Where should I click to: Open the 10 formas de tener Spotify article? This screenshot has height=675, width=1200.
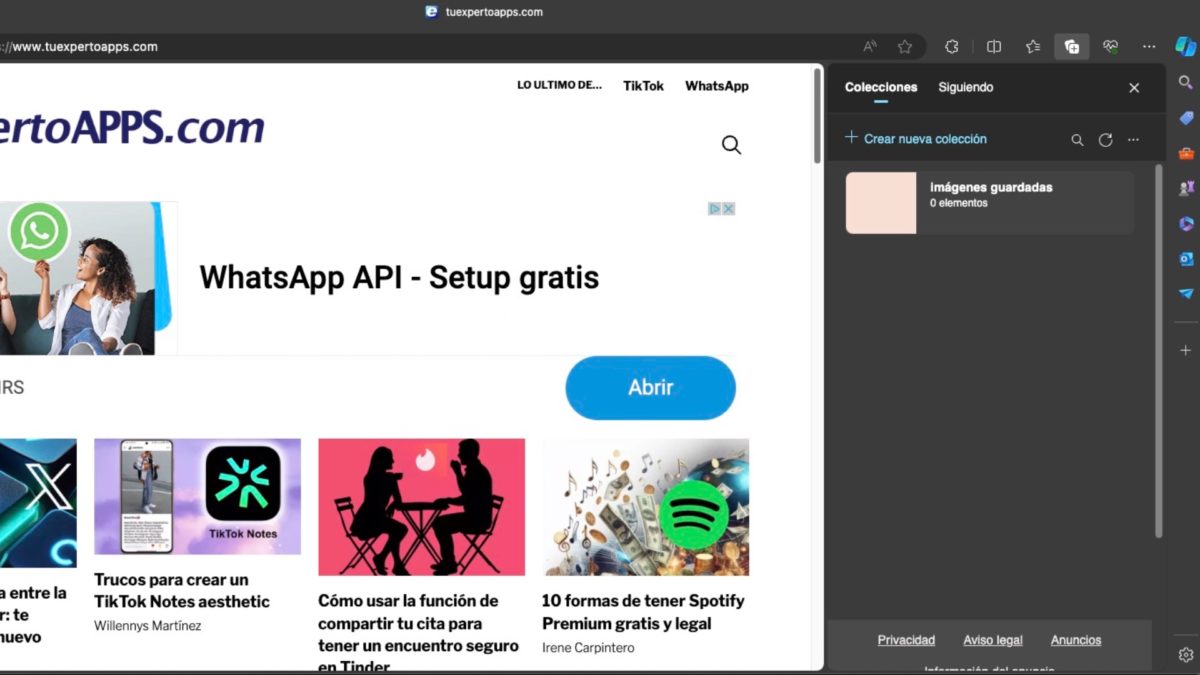coord(643,612)
